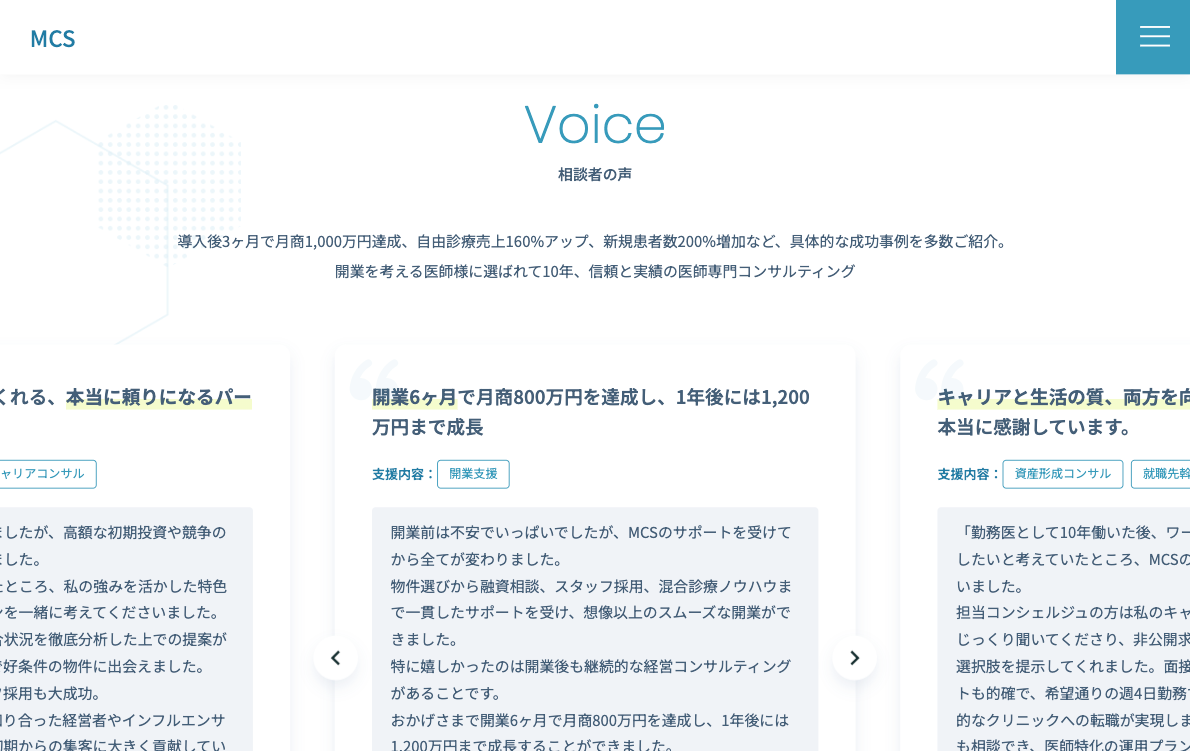The height and width of the screenshot is (751, 1190).
Task: Click the text 開業を考える医師様に選ばれて10年
Action: click(454, 271)
